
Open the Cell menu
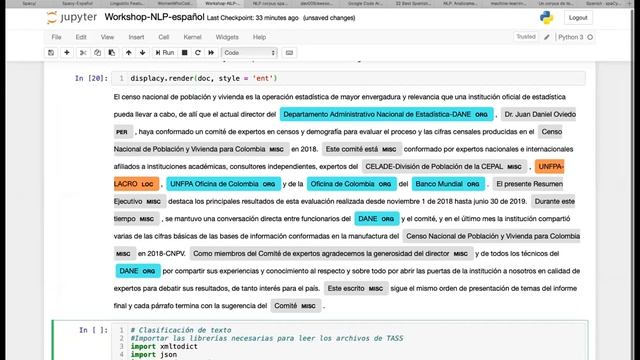click(x=164, y=37)
